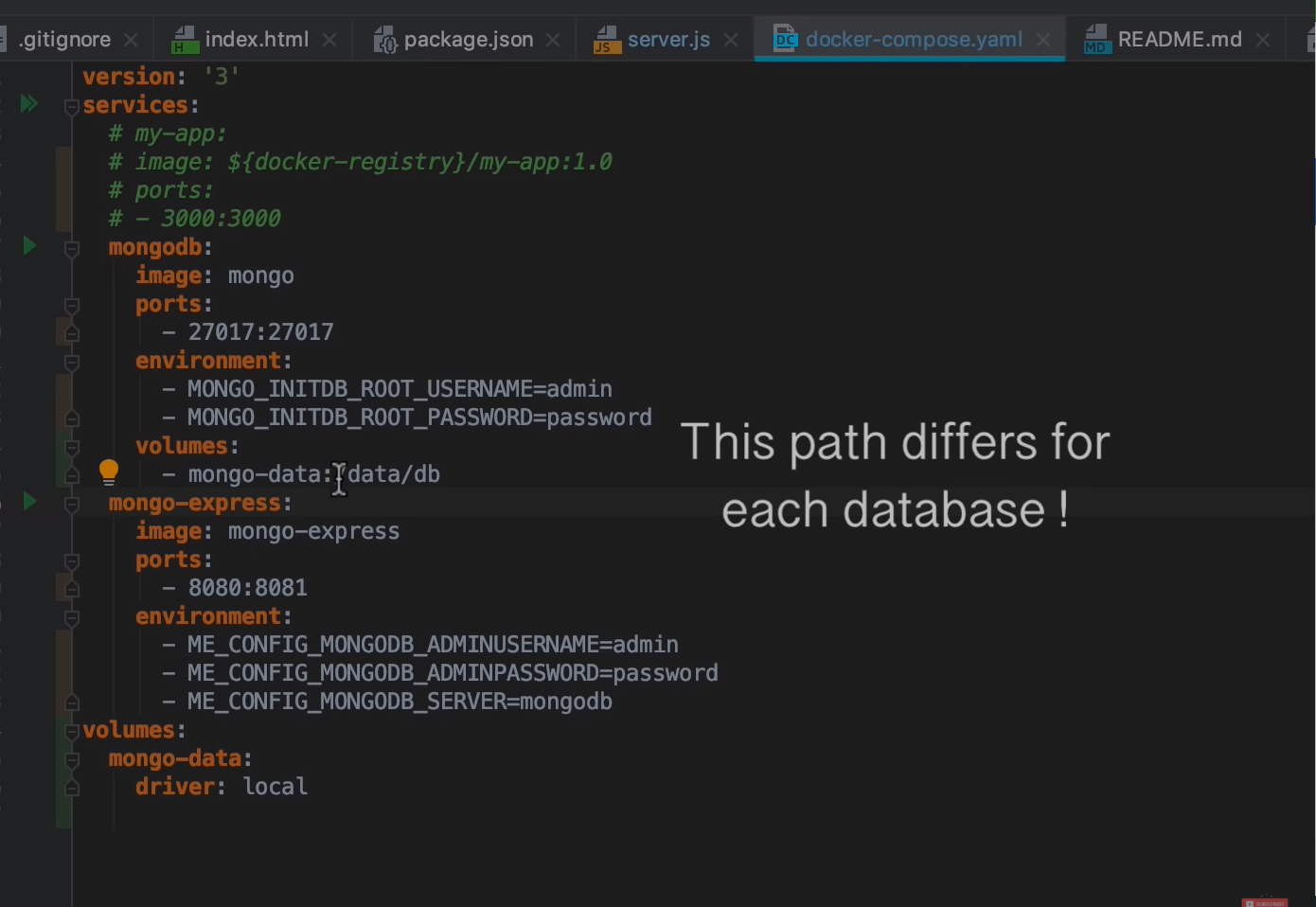Click the package.json file type icon

[x=384, y=40]
